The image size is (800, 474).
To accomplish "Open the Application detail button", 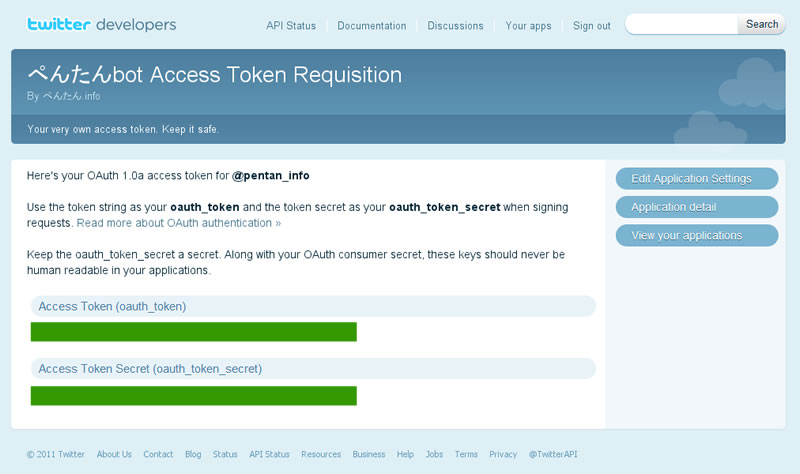I will coord(696,207).
